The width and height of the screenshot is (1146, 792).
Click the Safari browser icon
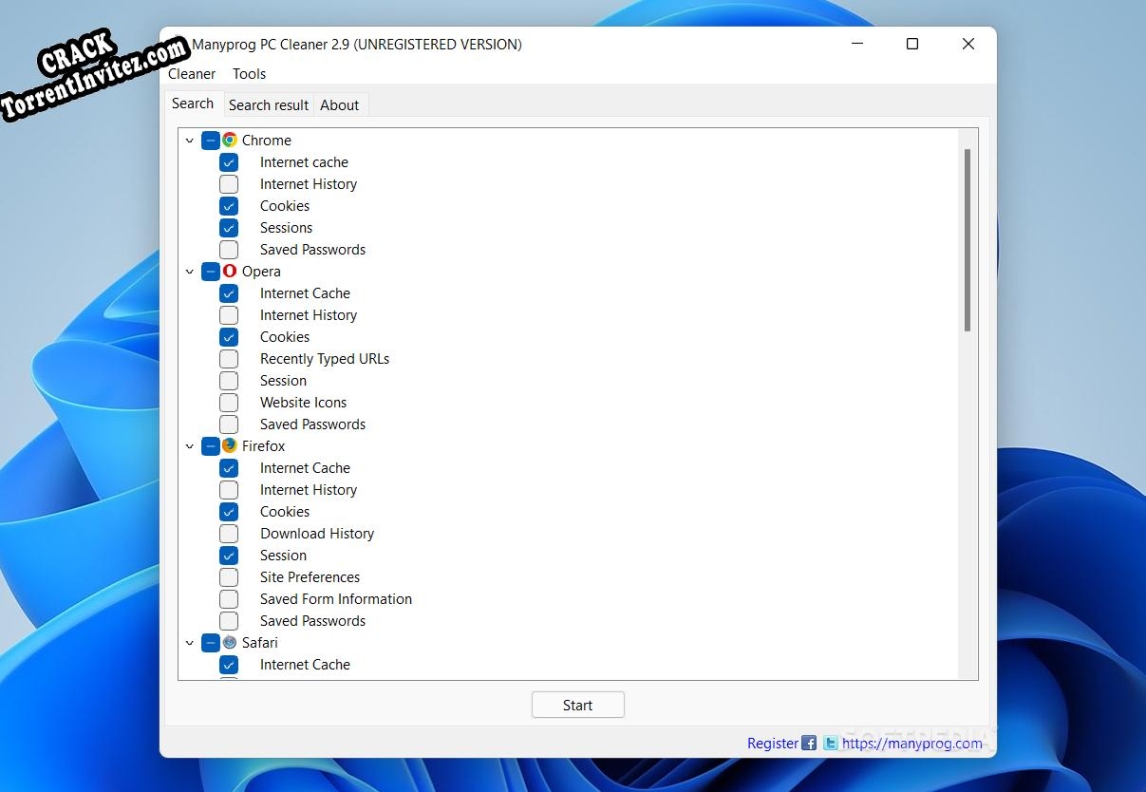[228, 643]
